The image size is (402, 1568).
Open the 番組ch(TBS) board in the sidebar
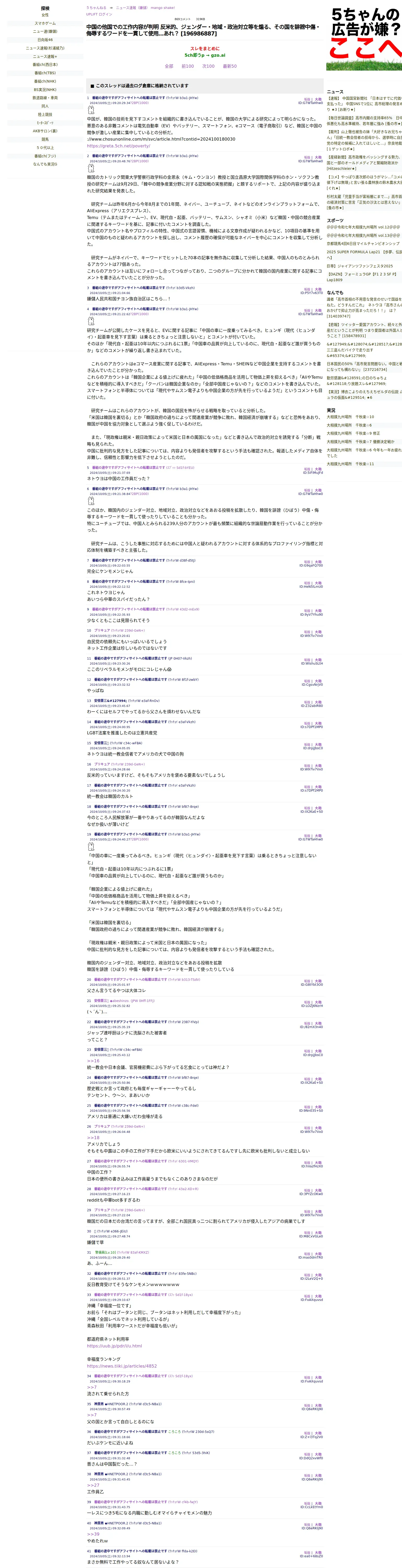coord(45,73)
